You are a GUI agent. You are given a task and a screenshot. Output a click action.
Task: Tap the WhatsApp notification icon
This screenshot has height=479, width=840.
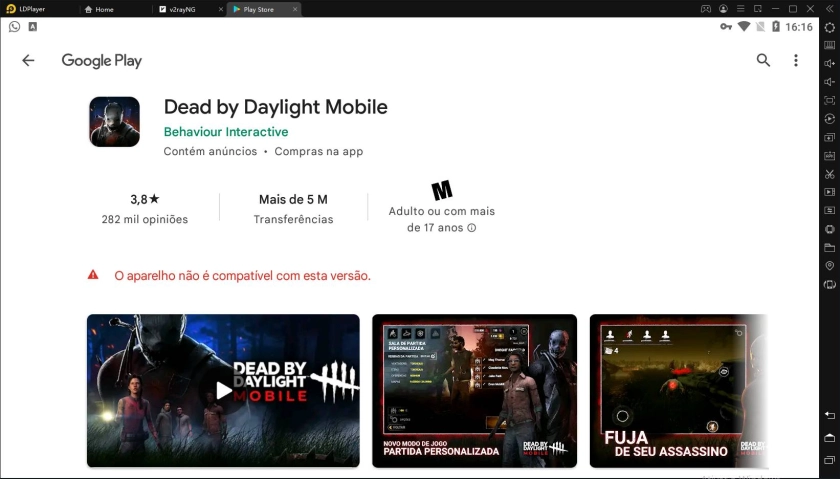click(x=14, y=26)
